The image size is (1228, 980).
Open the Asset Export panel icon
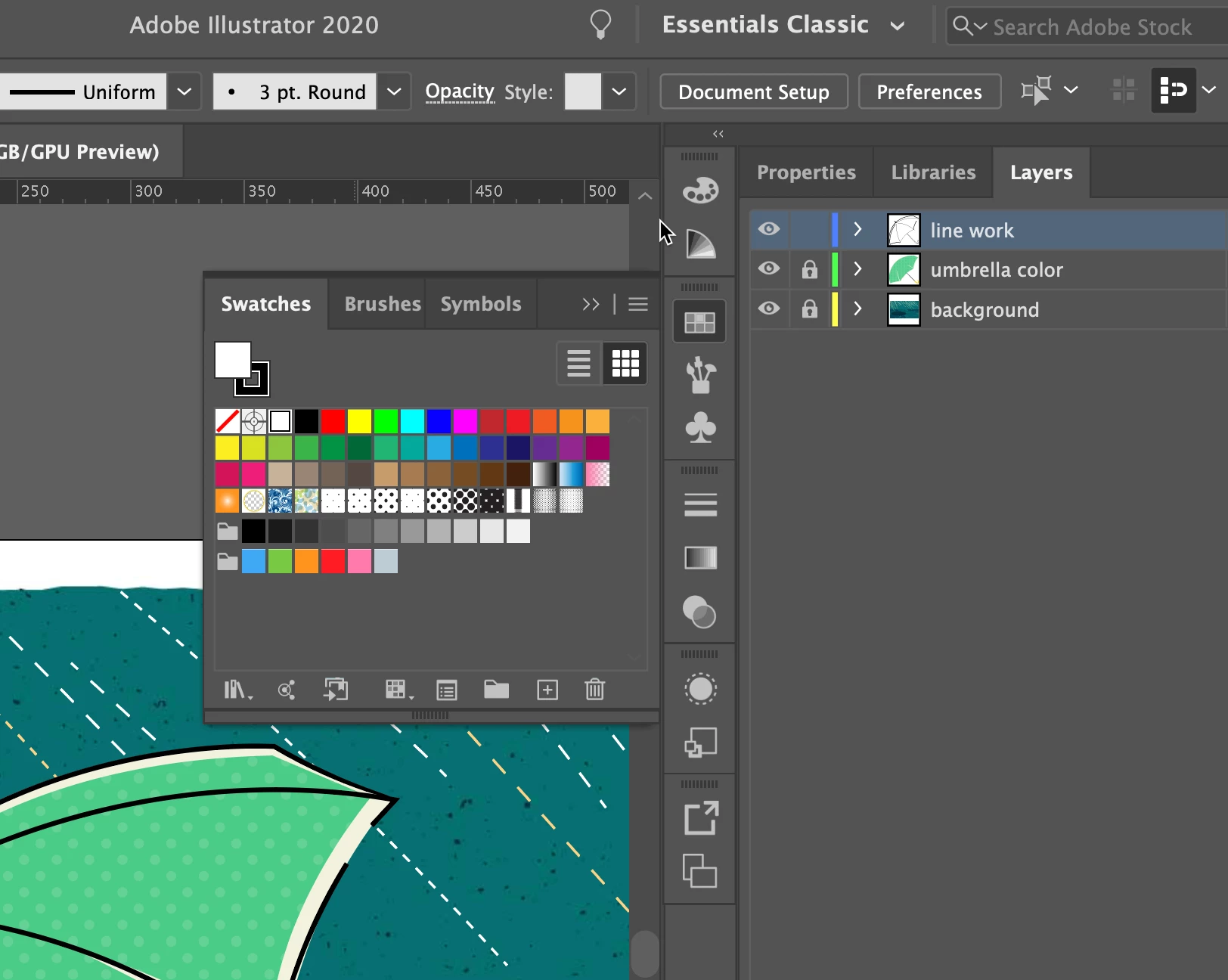(x=700, y=817)
